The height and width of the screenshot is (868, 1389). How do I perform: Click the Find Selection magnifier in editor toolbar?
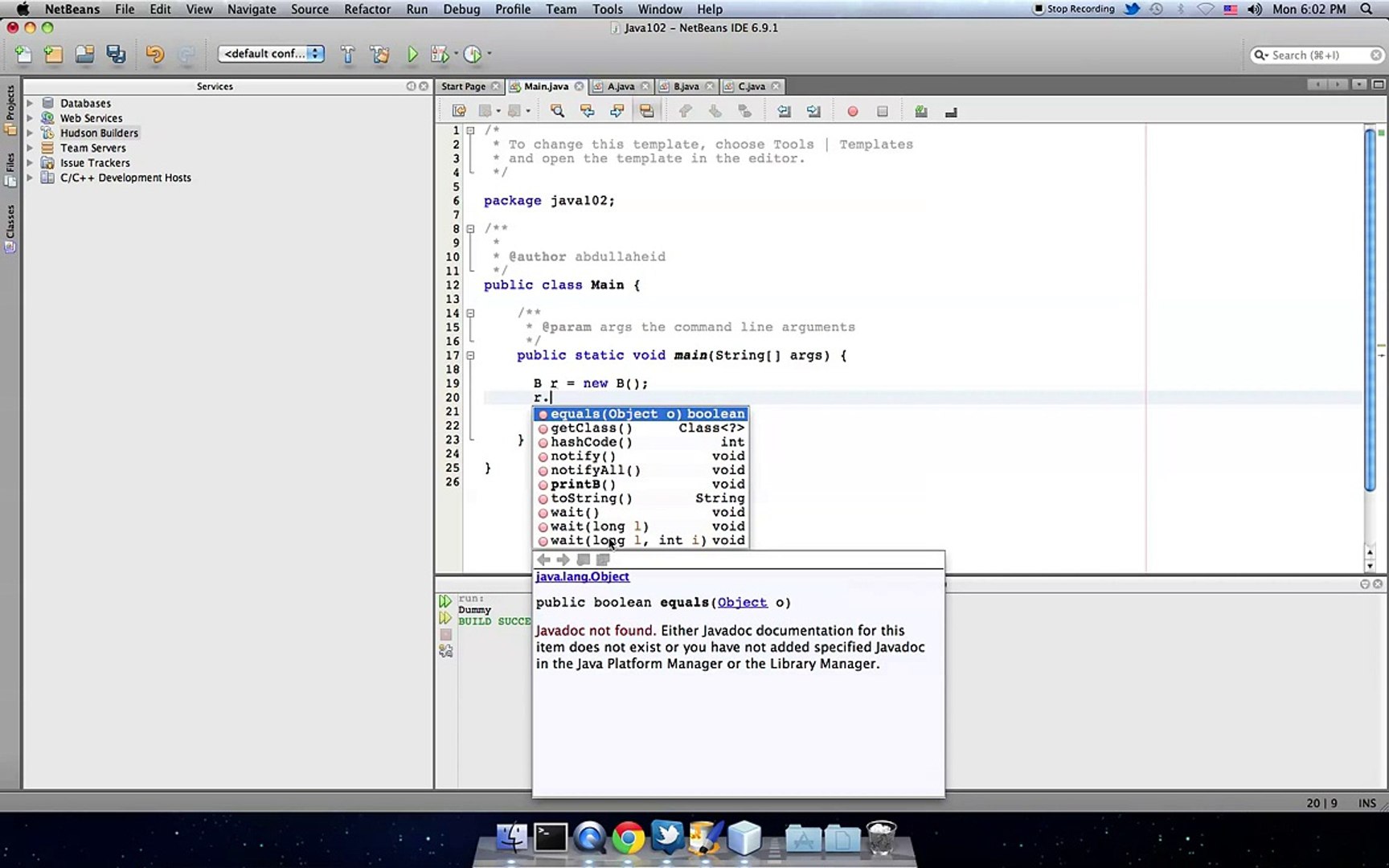pyautogui.click(x=556, y=110)
